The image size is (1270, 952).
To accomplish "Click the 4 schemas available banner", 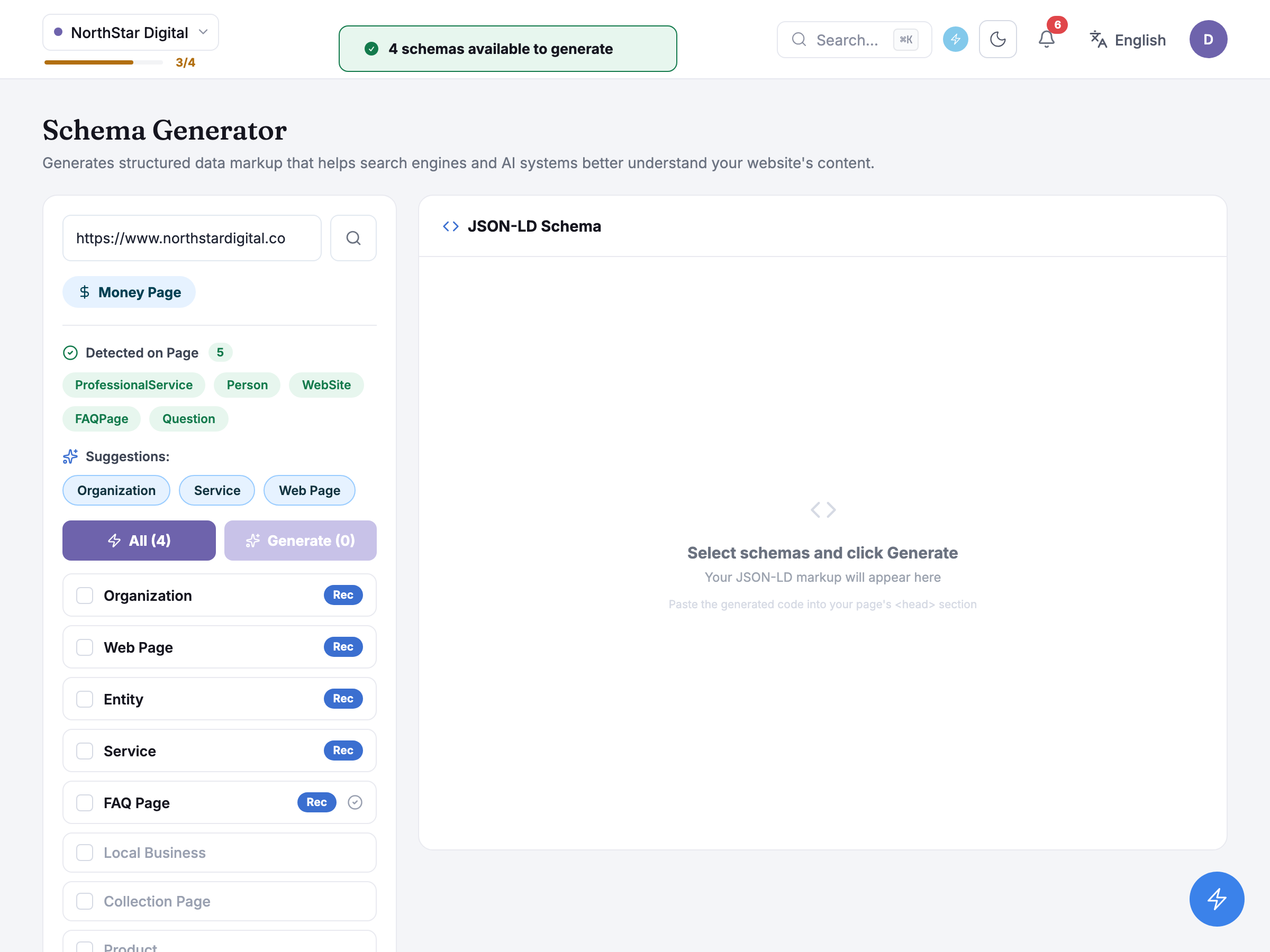I will pyautogui.click(x=507, y=49).
